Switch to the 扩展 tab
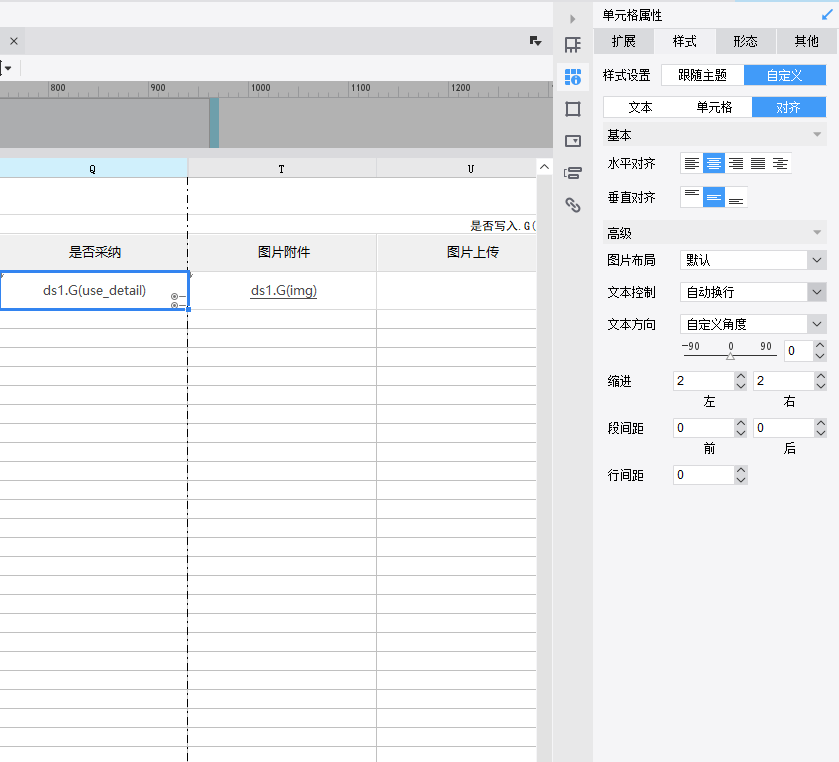This screenshot has width=839, height=762. pyautogui.click(x=623, y=41)
